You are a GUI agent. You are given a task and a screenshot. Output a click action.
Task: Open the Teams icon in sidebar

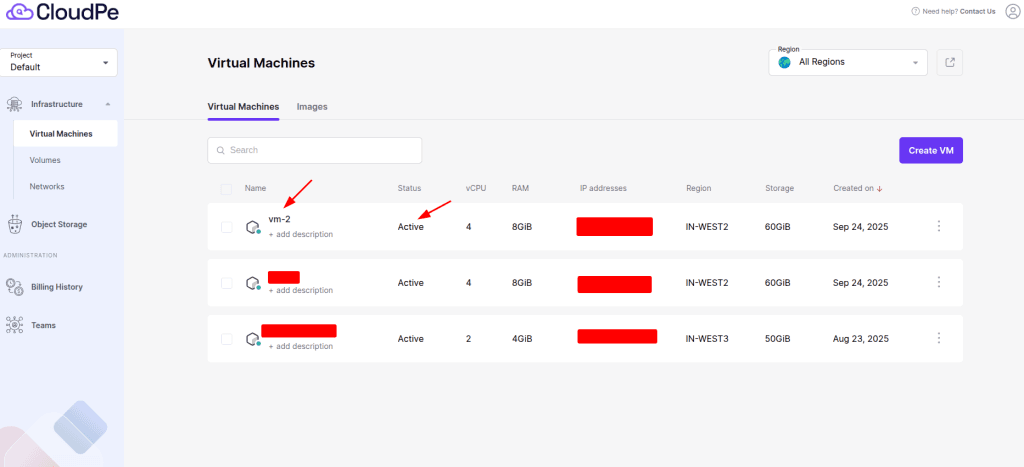14,325
